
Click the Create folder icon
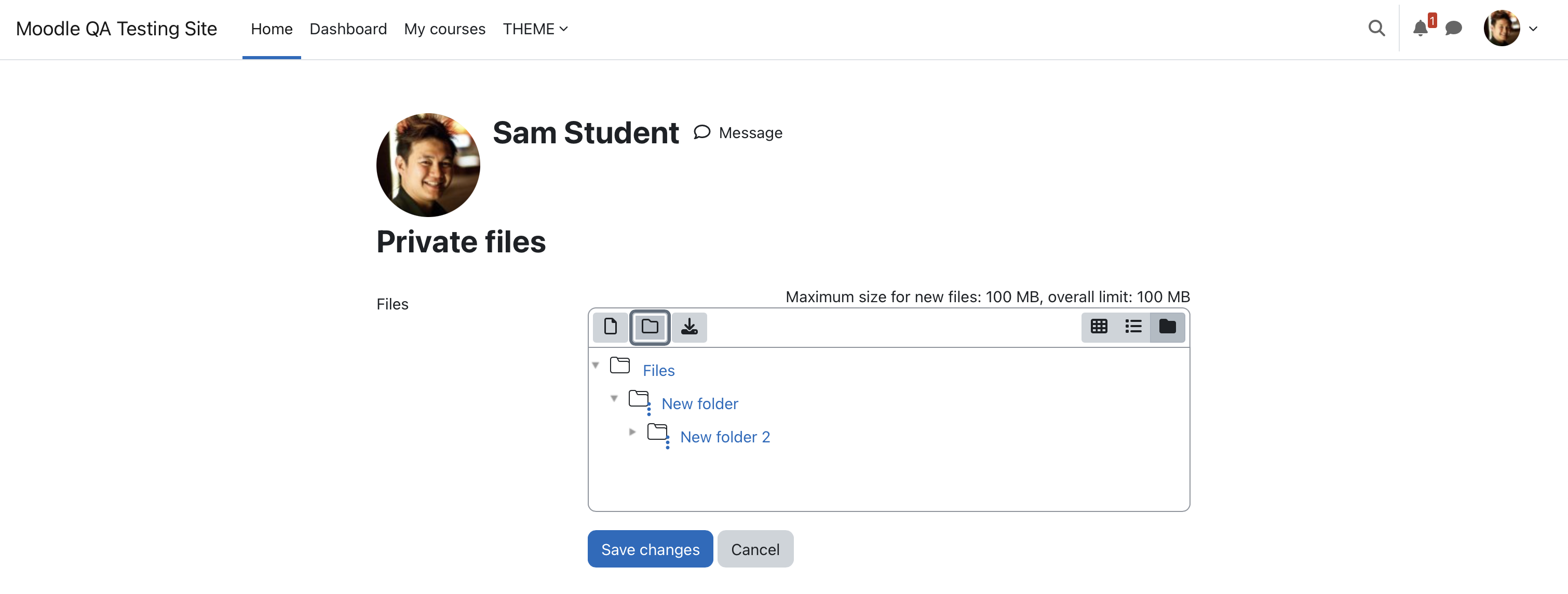(x=650, y=327)
